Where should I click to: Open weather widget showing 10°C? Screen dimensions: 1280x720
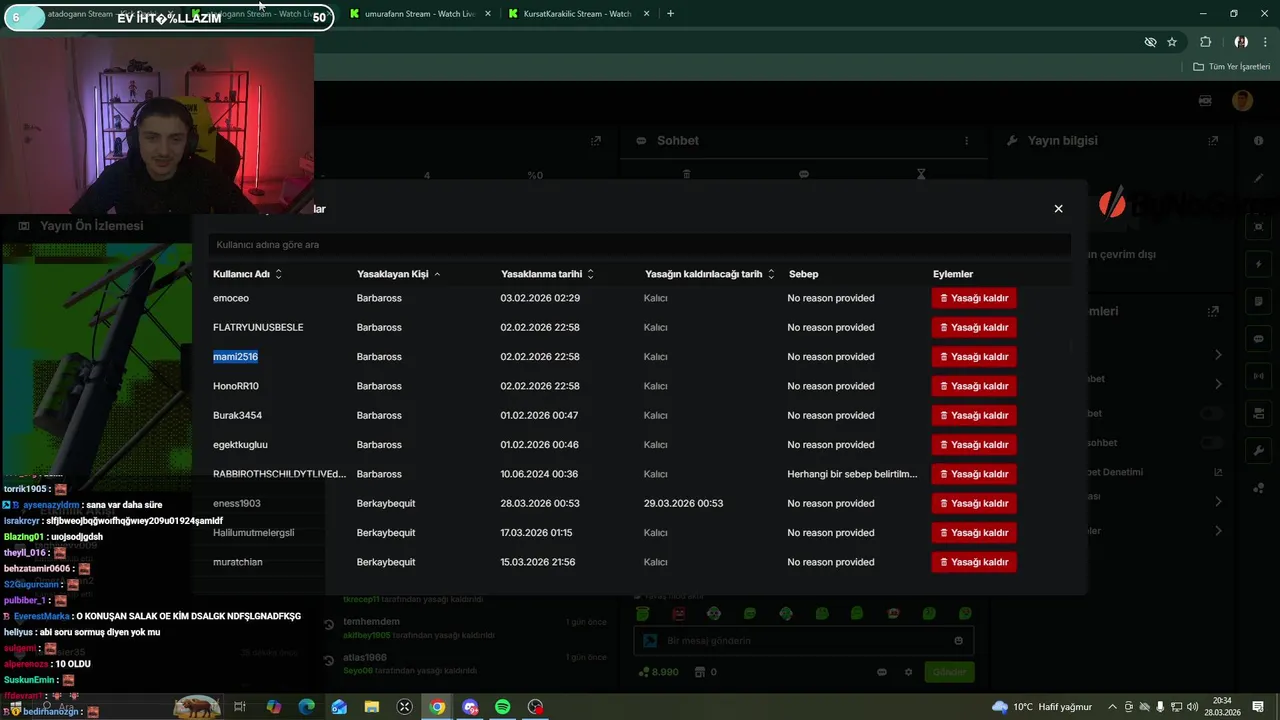pos(1041,707)
